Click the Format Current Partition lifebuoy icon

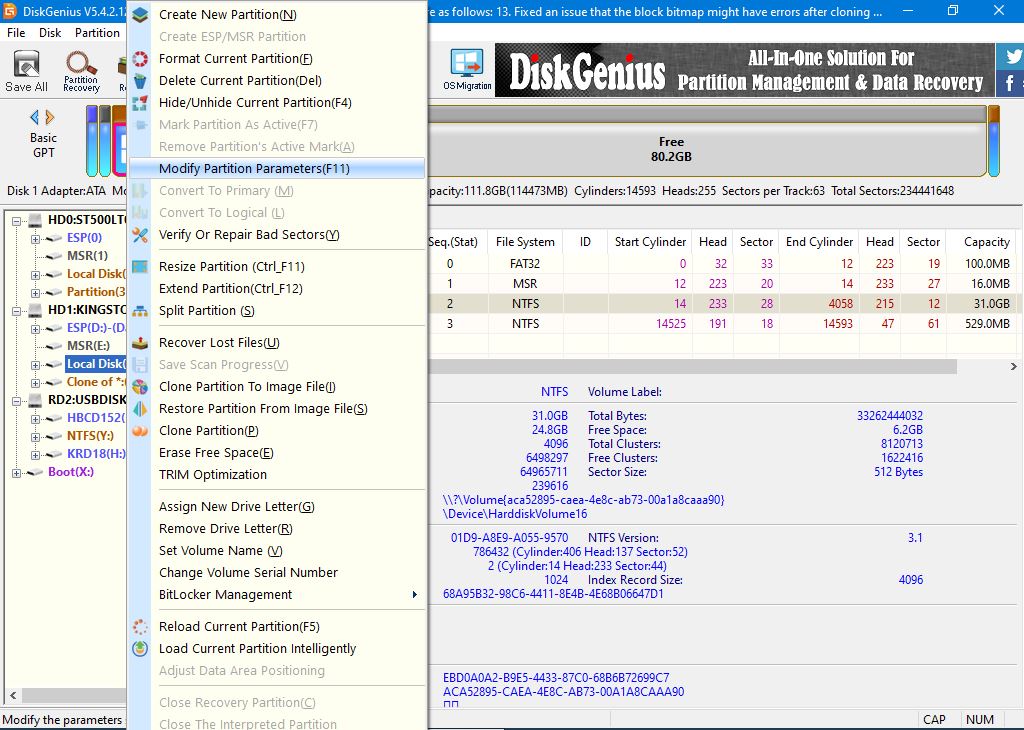tap(141, 59)
